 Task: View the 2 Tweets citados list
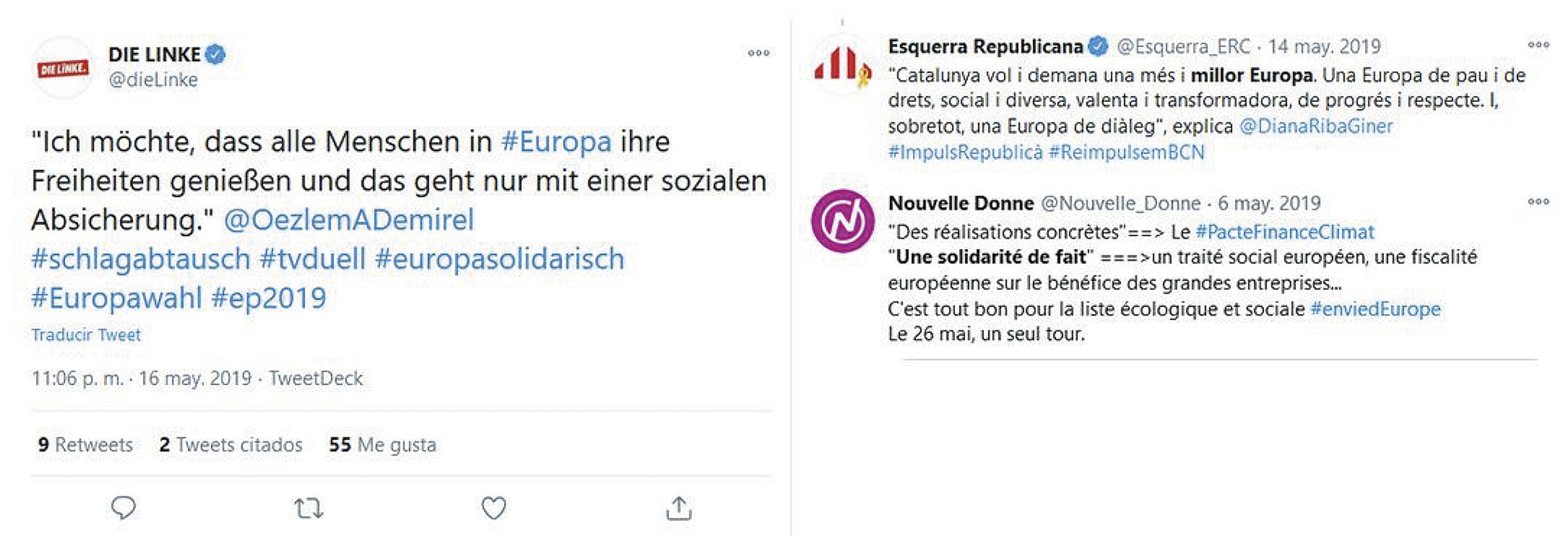(x=231, y=445)
